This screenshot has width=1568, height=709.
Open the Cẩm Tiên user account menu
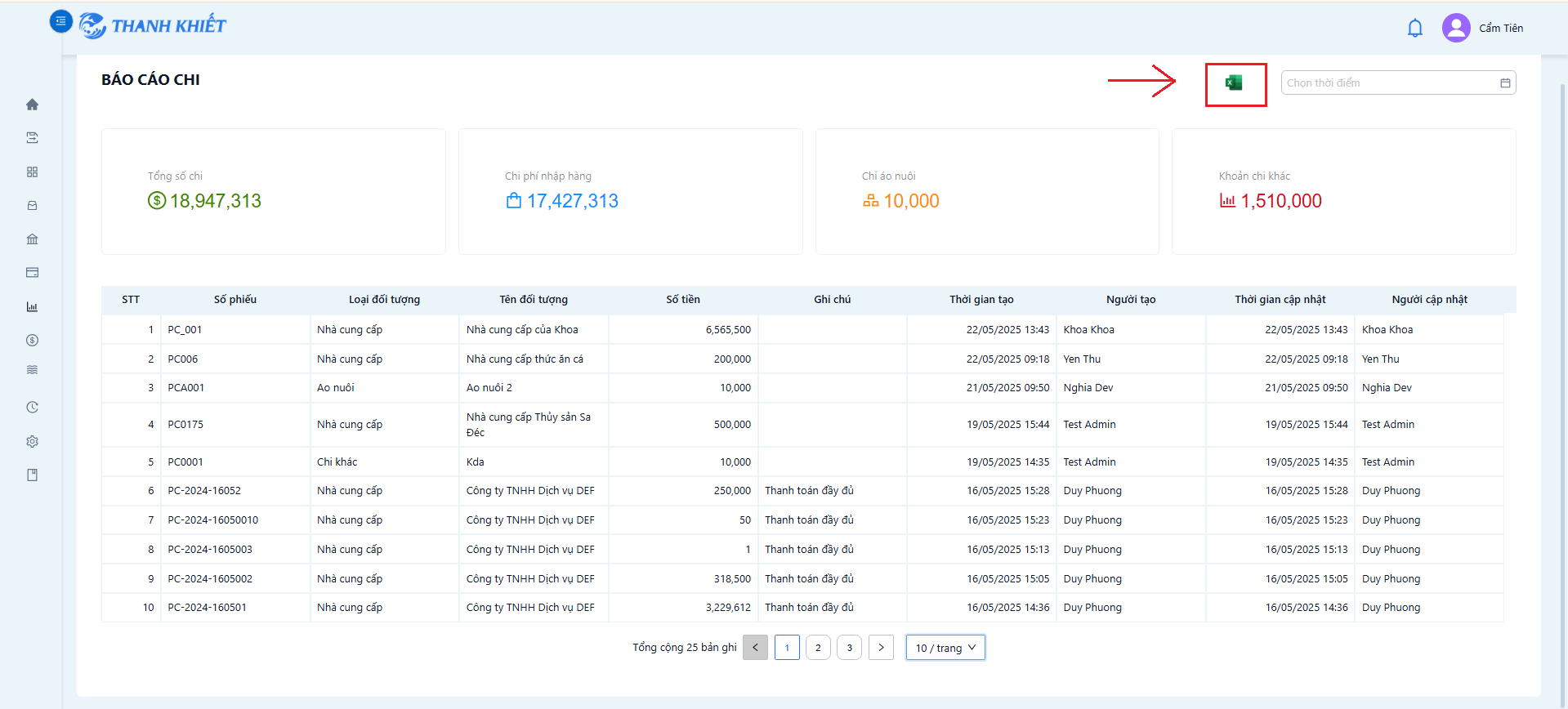click(x=1482, y=28)
